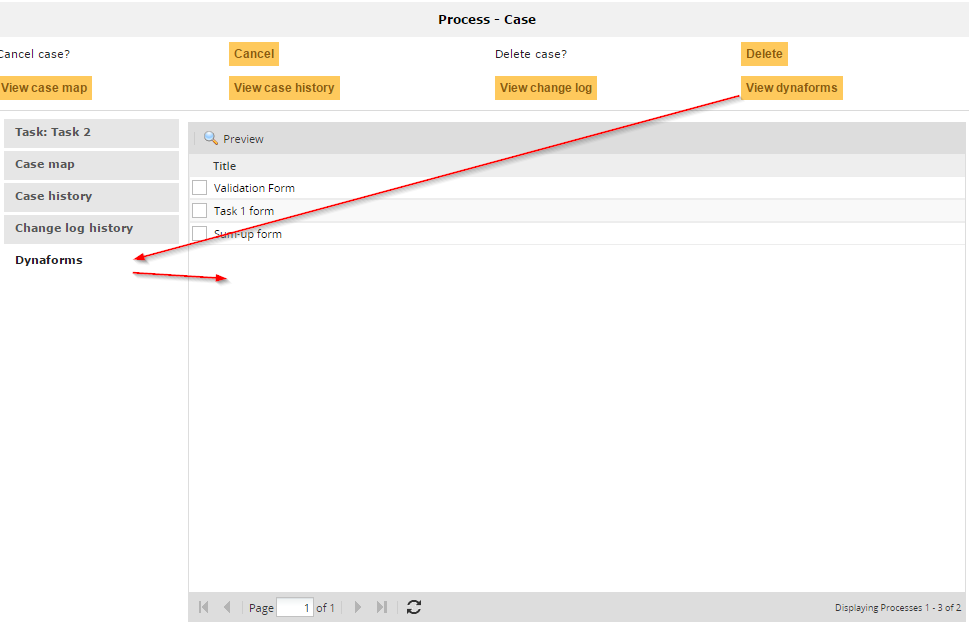Go to first page of grid
969x627 pixels.
(x=204, y=607)
